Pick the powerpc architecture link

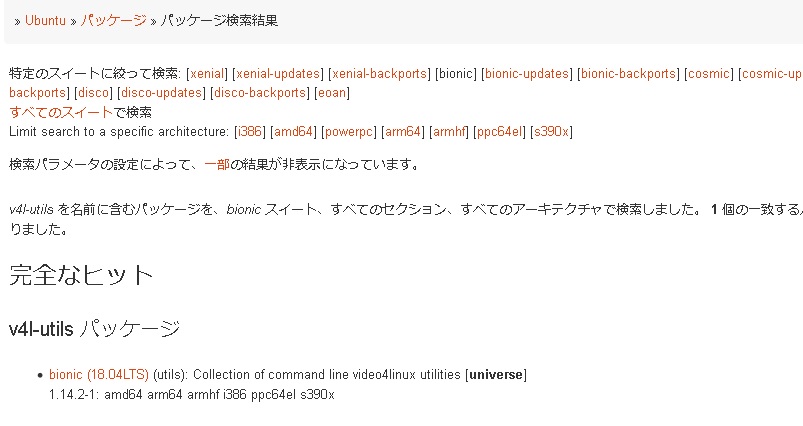point(350,131)
